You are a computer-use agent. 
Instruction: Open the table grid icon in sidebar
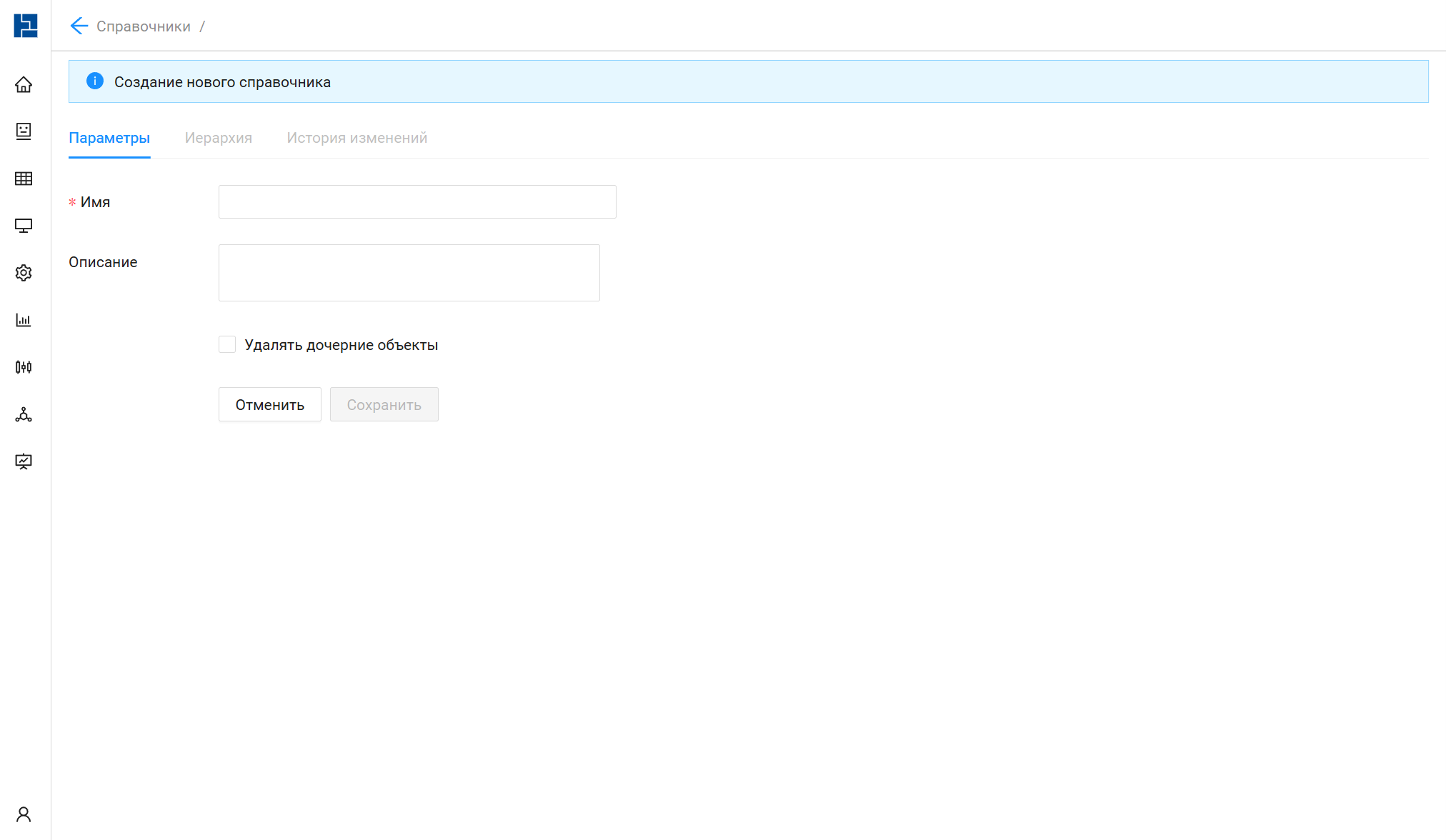24,179
